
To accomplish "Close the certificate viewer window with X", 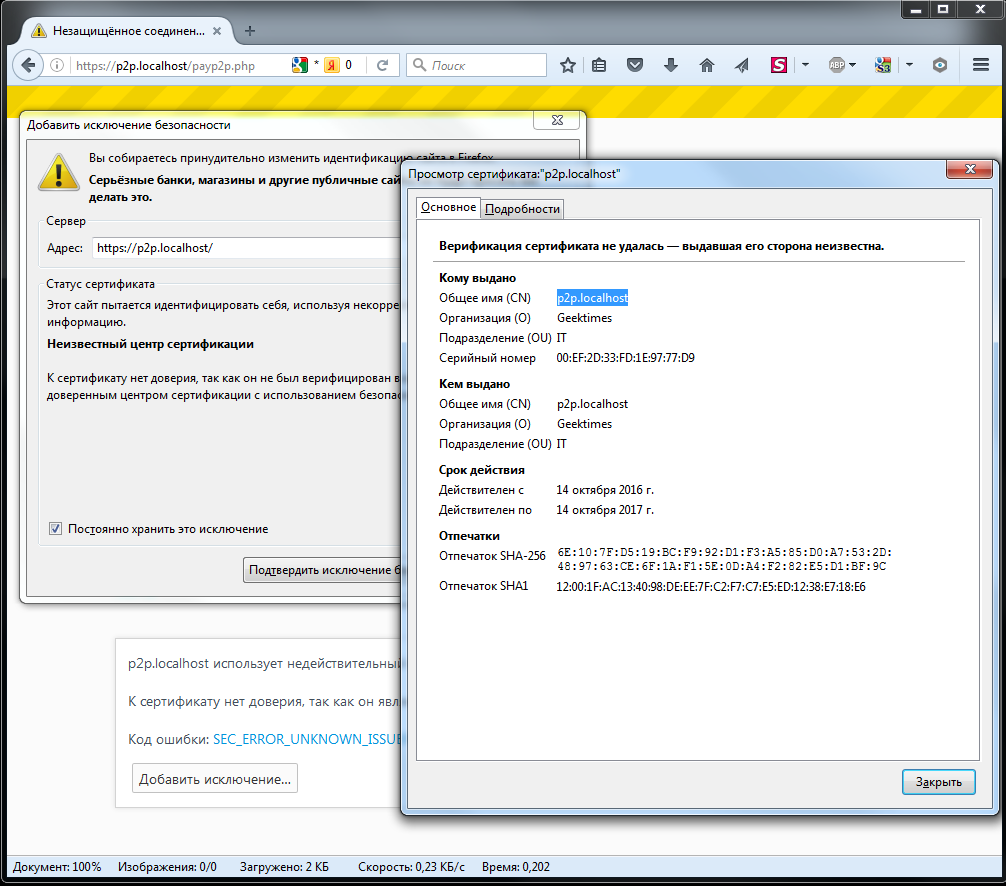I will point(969,169).
